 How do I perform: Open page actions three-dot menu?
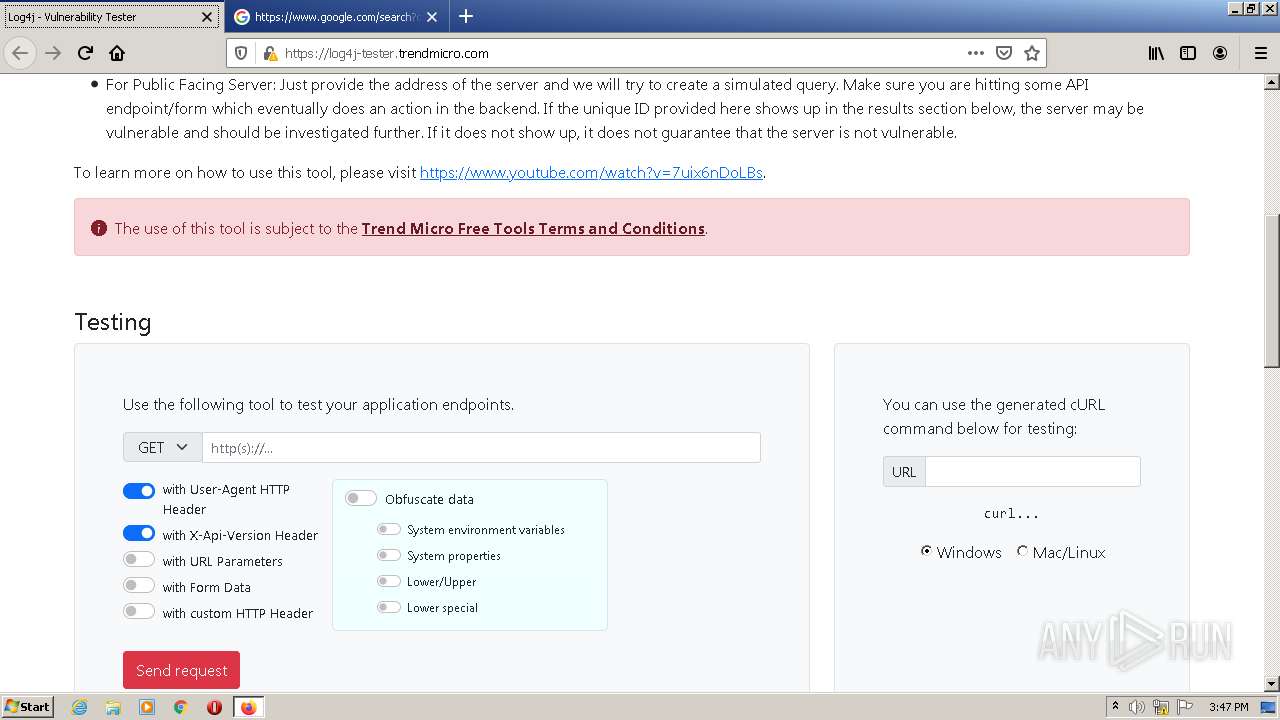tap(976, 53)
